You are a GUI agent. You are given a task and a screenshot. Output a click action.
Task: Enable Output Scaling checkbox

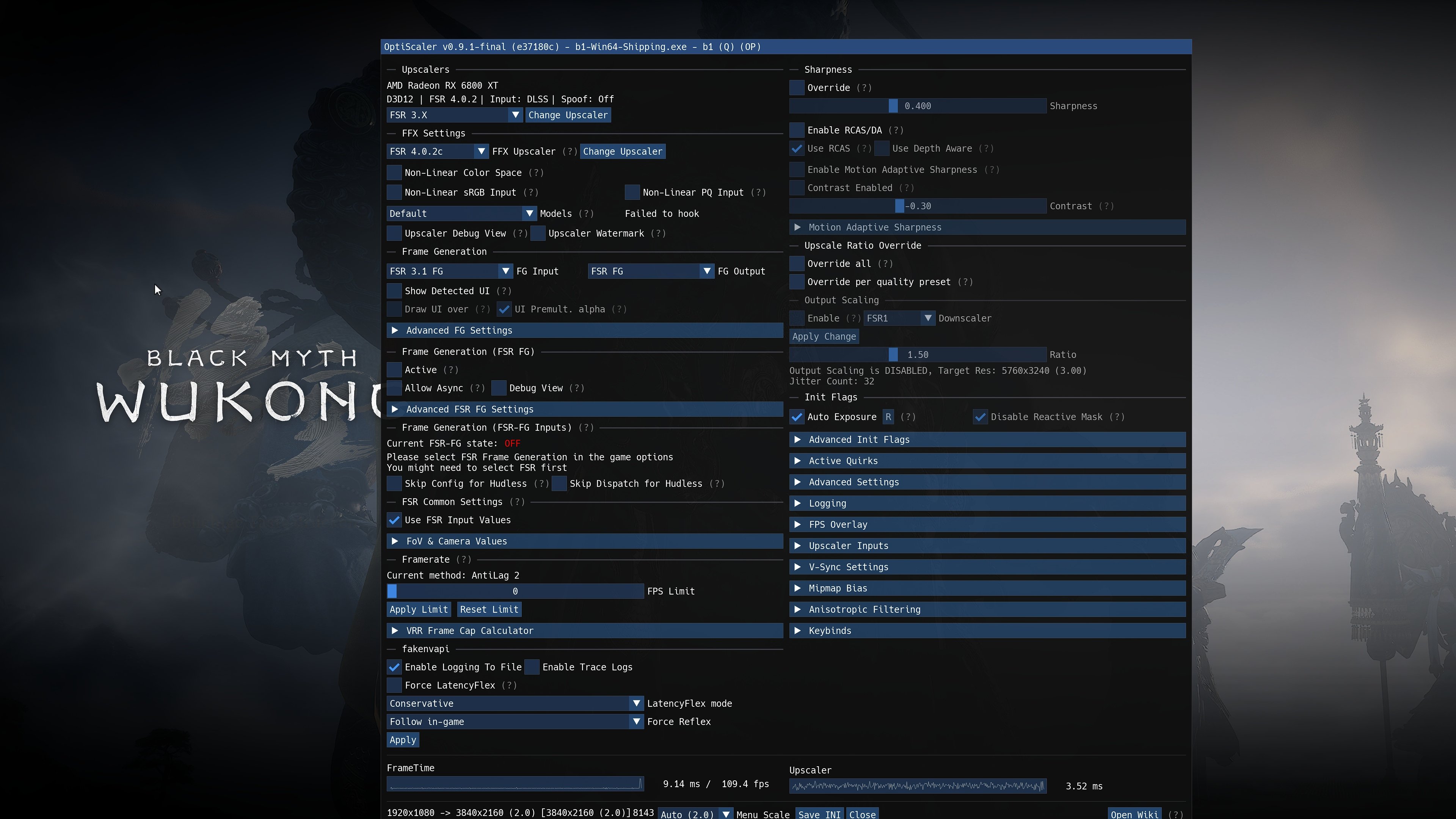click(797, 318)
